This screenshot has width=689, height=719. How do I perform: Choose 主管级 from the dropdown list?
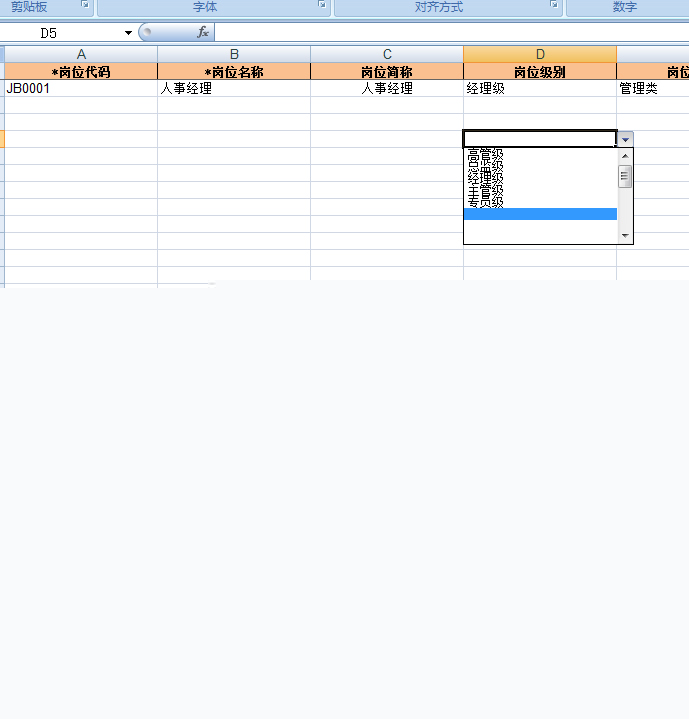(x=540, y=189)
